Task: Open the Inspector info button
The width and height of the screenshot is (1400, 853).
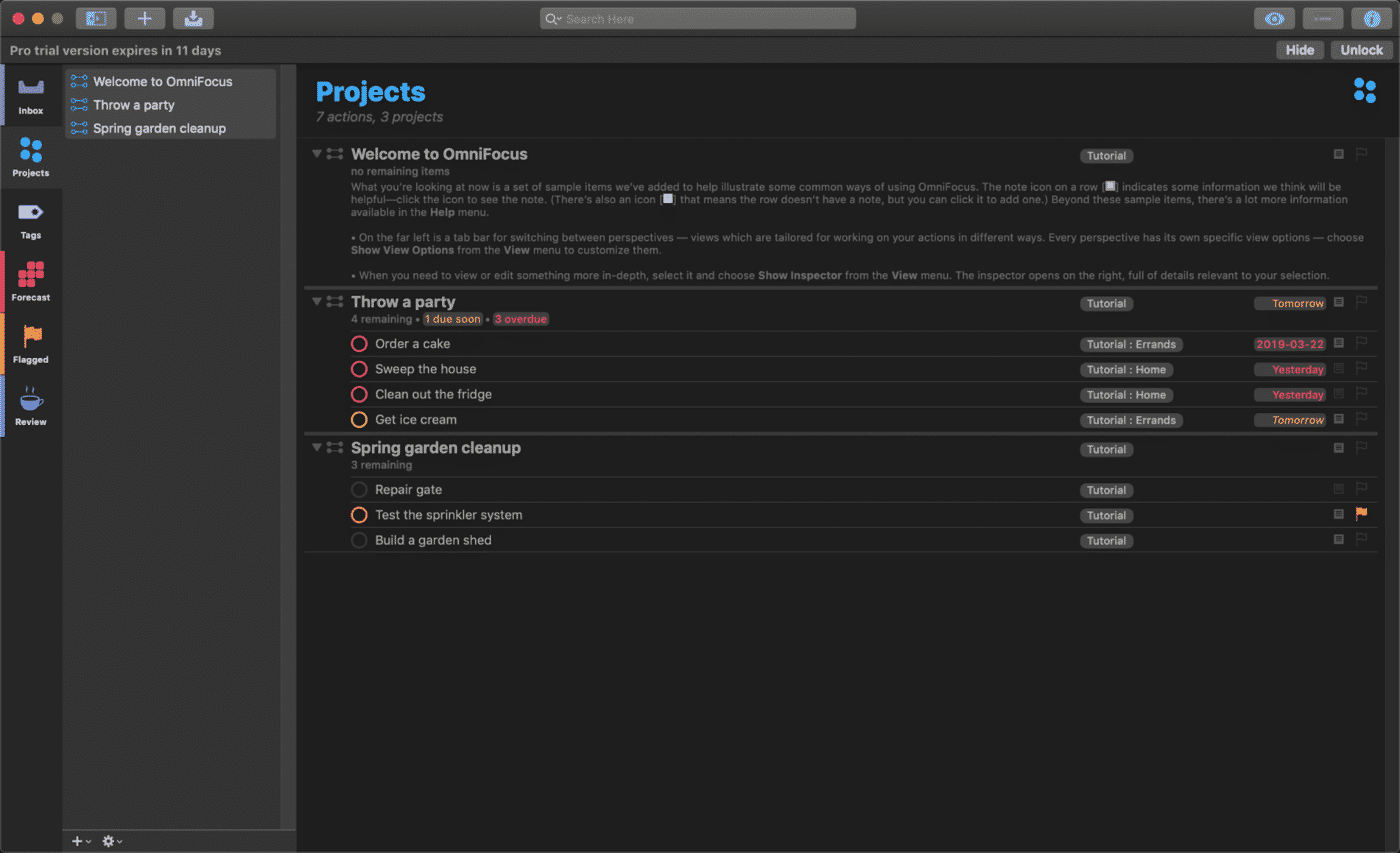Action: pyautogui.click(x=1371, y=18)
